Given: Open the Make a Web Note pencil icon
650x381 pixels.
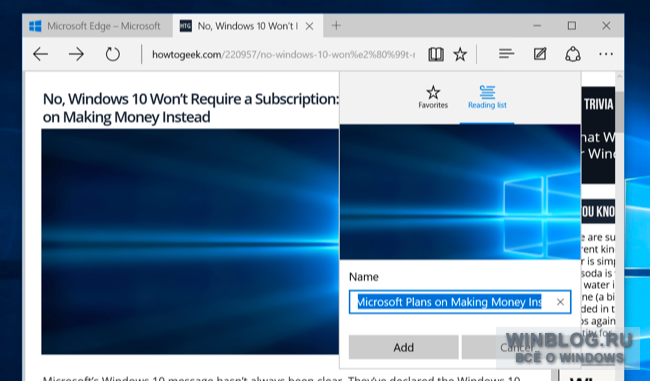Looking at the screenshot, I should [540, 54].
